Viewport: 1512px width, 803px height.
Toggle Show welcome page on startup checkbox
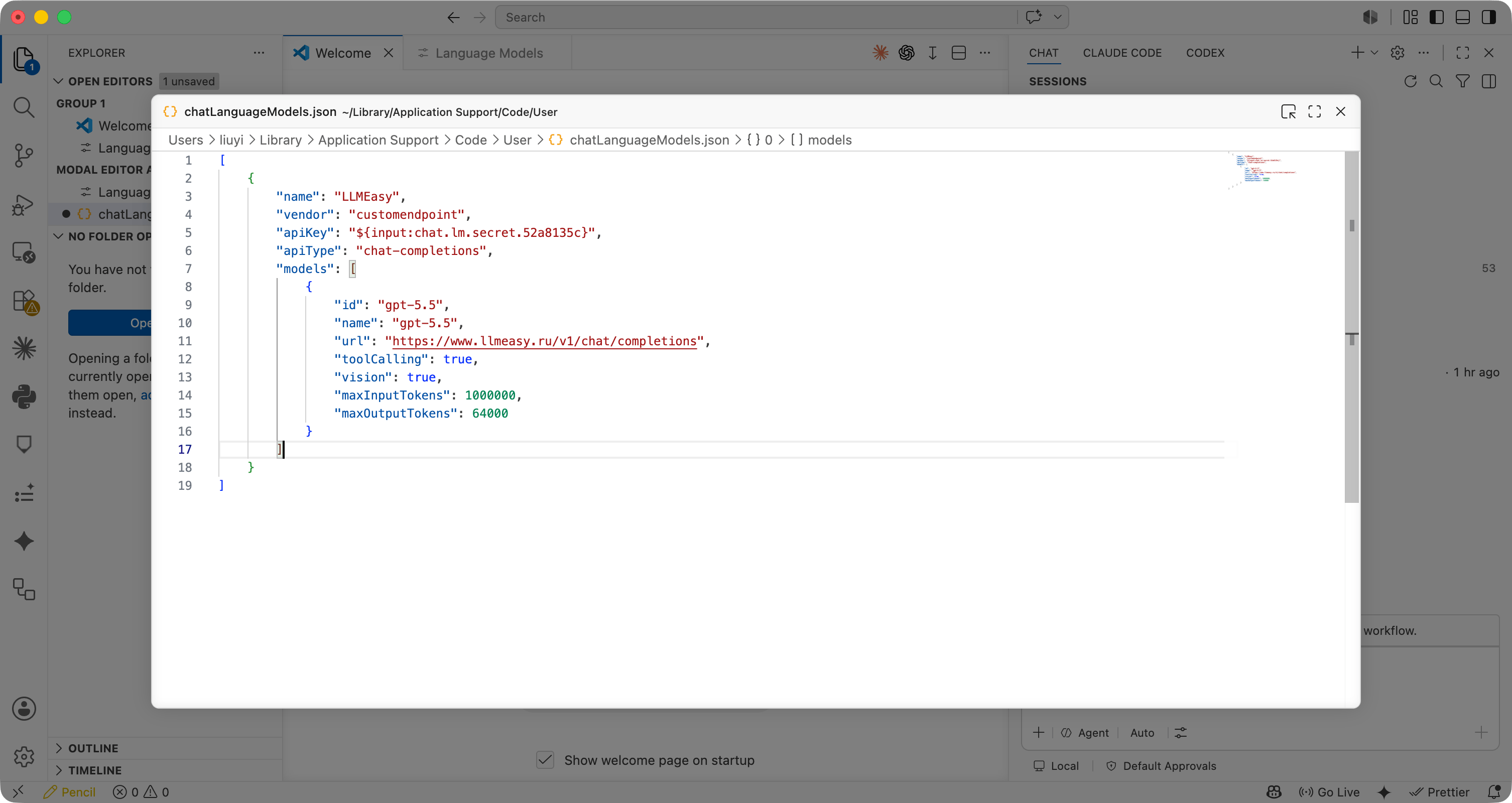coord(545,760)
